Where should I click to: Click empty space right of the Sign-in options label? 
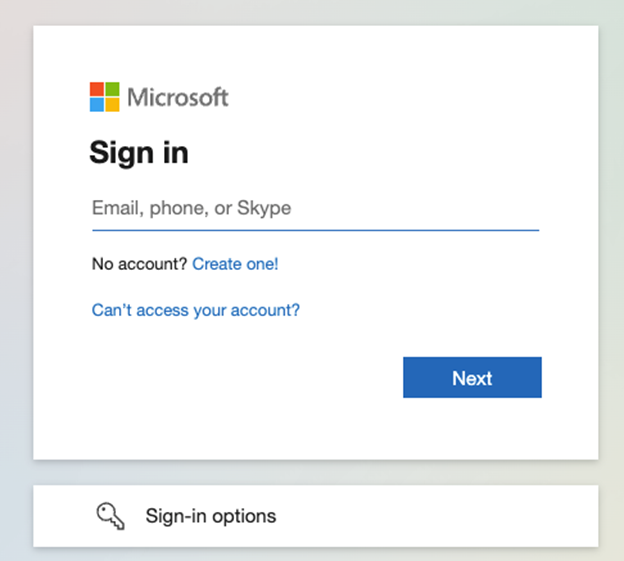tap(438, 516)
